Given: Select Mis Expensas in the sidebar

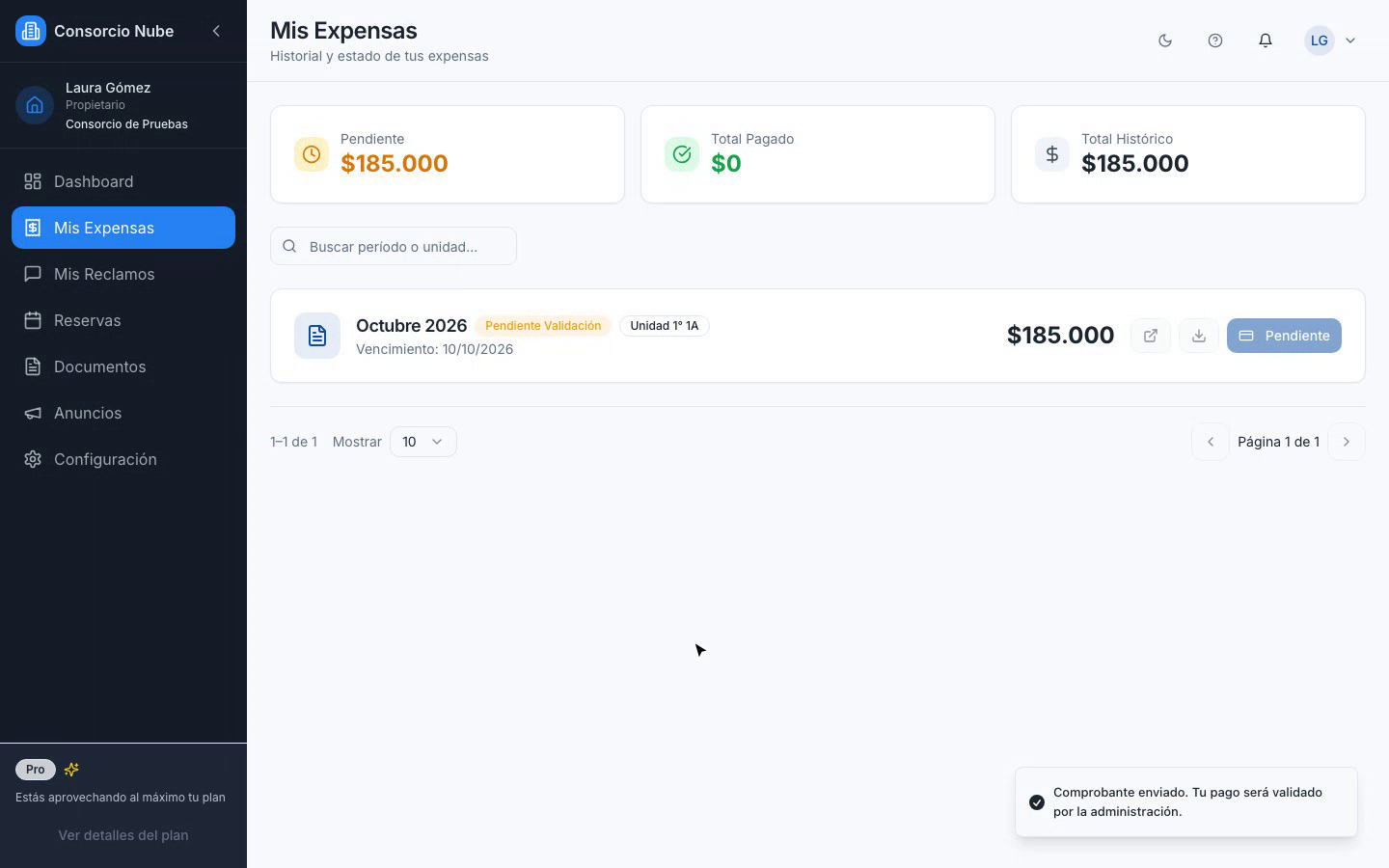Looking at the screenshot, I should tap(123, 228).
